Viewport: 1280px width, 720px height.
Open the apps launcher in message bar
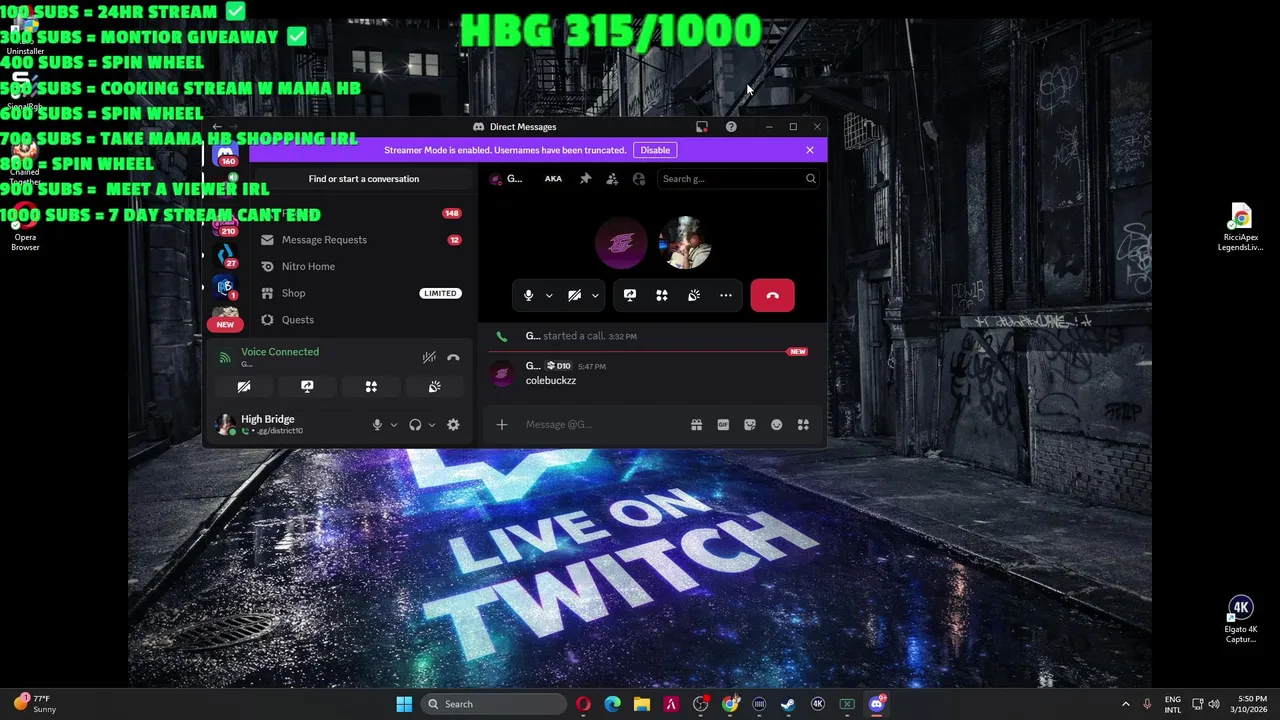(x=803, y=425)
